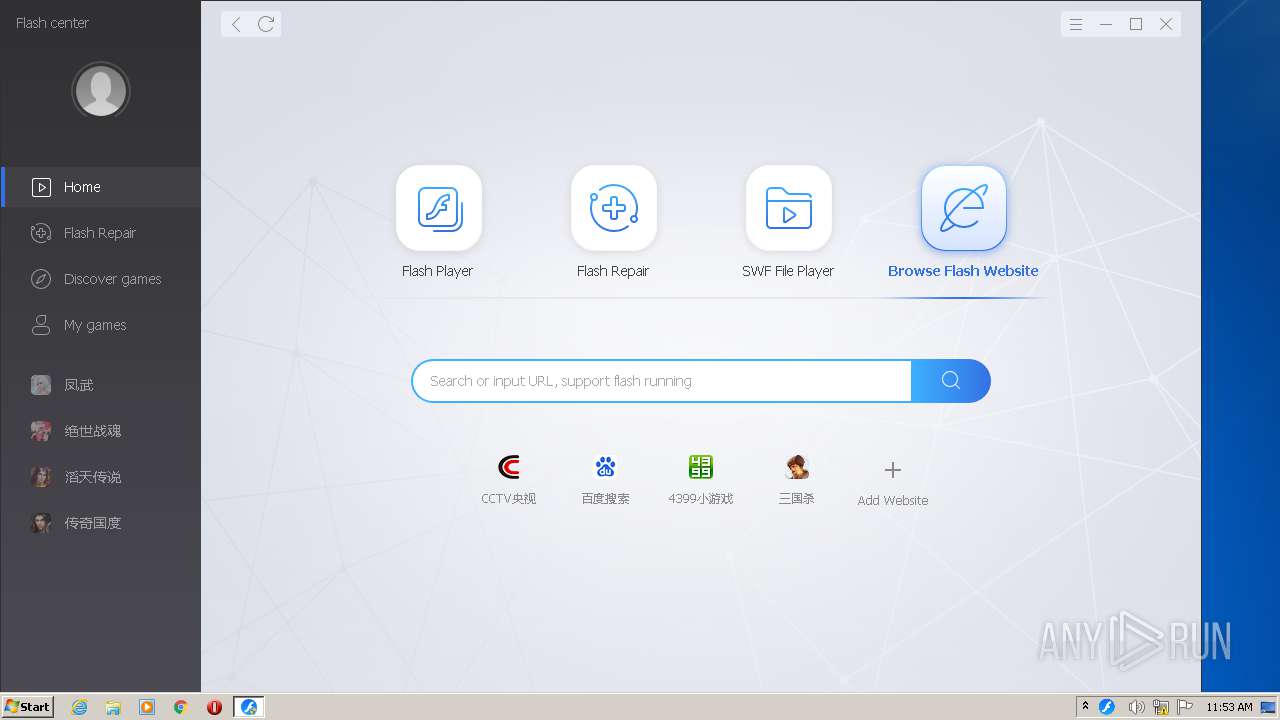Open the CCTV央视 shortcut icon
The image size is (1280, 720).
tap(509, 467)
